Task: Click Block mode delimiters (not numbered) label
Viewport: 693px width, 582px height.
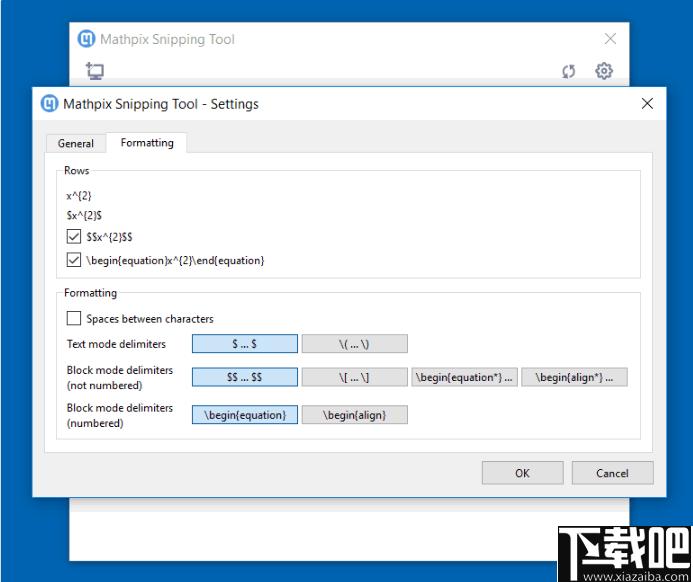Action: [x=120, y=377]
